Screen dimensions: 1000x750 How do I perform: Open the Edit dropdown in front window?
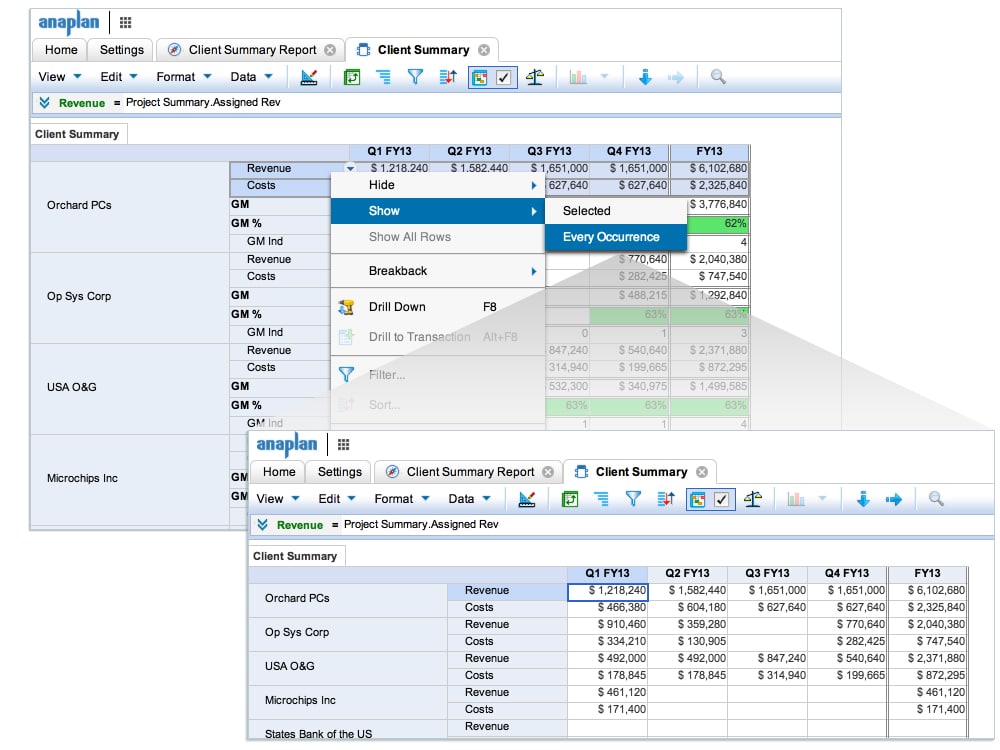click(337, 499)
